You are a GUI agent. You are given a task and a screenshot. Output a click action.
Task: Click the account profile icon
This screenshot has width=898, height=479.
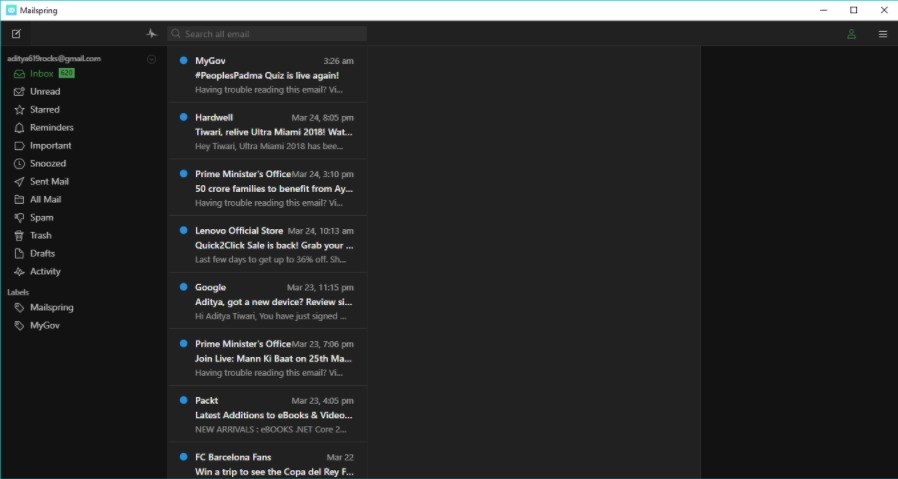pyautogui.click(x=851, y=34)
